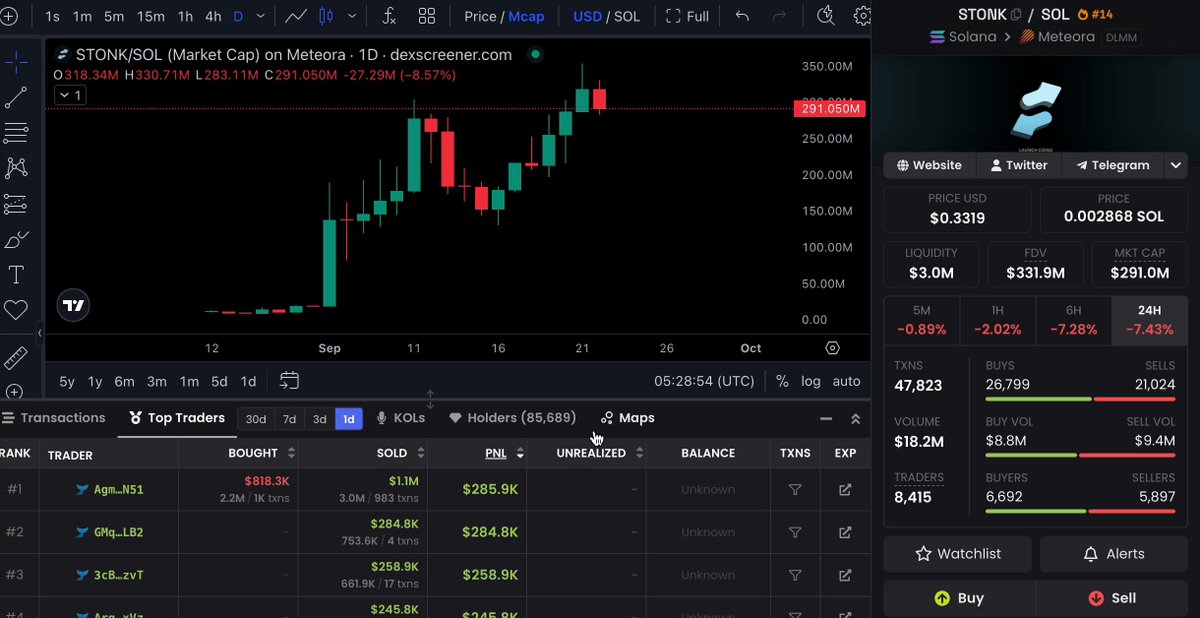Screen dimensions: 1200x618
Task: Toggle auto scale on chart
Action: point(846,381)
